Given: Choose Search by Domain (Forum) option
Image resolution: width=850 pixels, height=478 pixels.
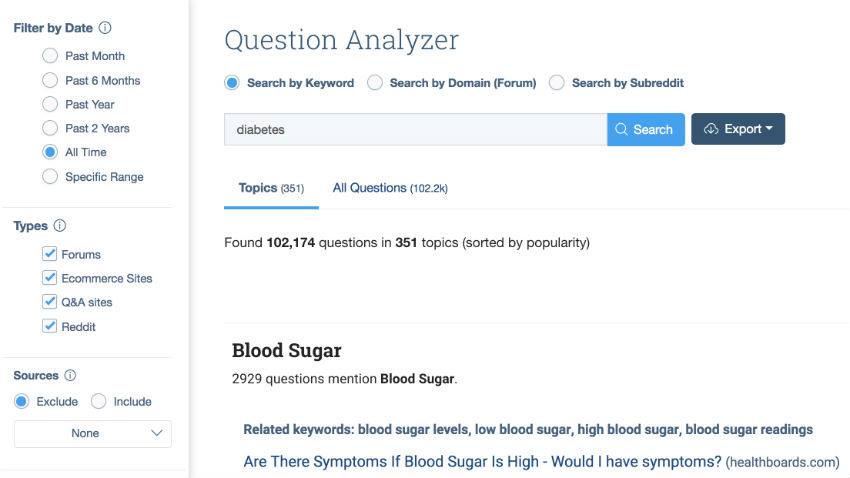Looking at the screenshot, I should [375, 83].
